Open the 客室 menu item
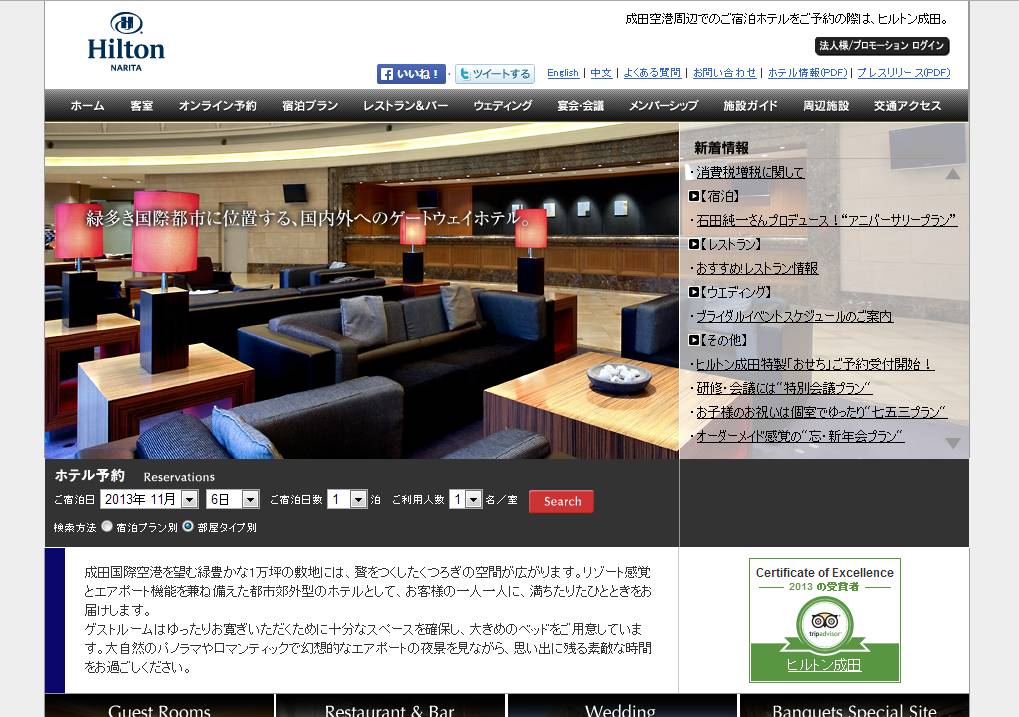1019x717 pixels. pos(141,105)
